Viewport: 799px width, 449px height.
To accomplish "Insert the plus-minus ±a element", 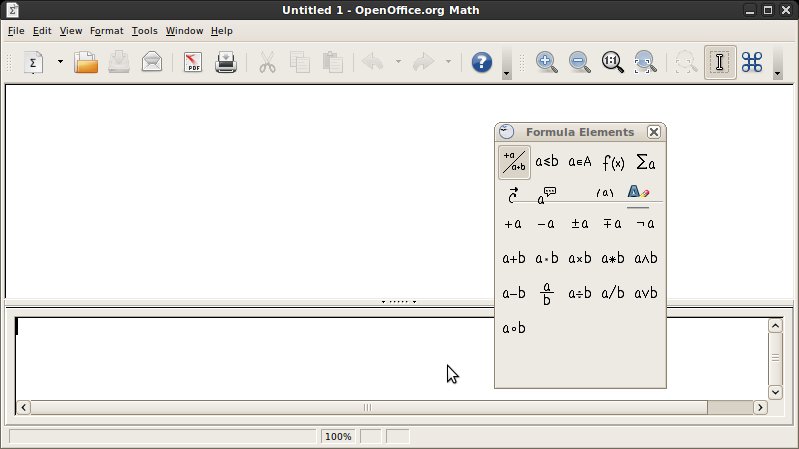I will point(580,224).
